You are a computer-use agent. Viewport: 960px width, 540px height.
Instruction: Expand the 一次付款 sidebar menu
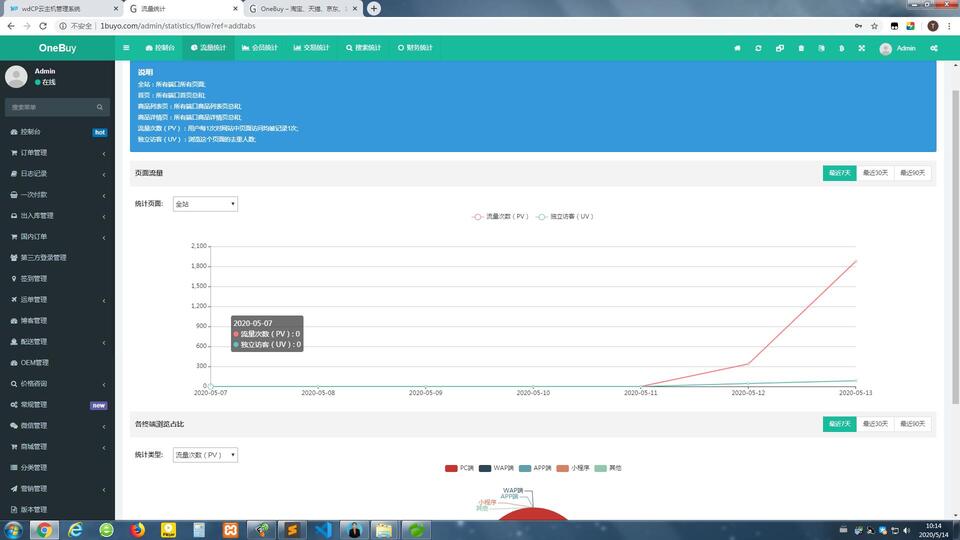[x=58, y=195]
